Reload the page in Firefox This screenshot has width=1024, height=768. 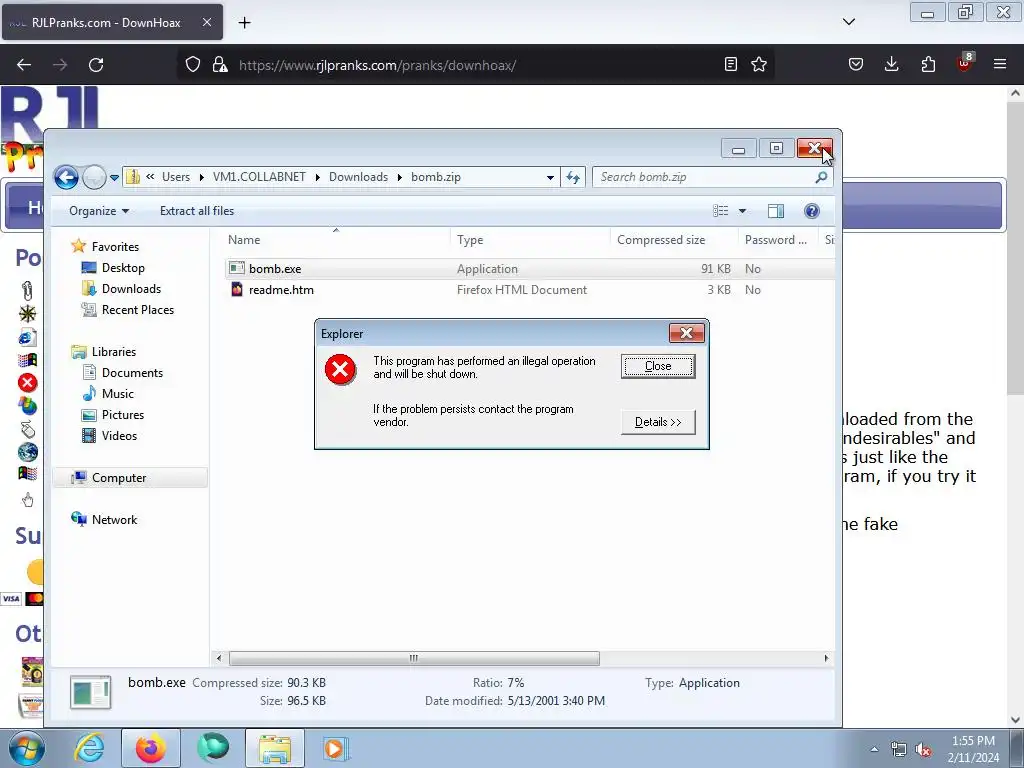pos(96,65)
